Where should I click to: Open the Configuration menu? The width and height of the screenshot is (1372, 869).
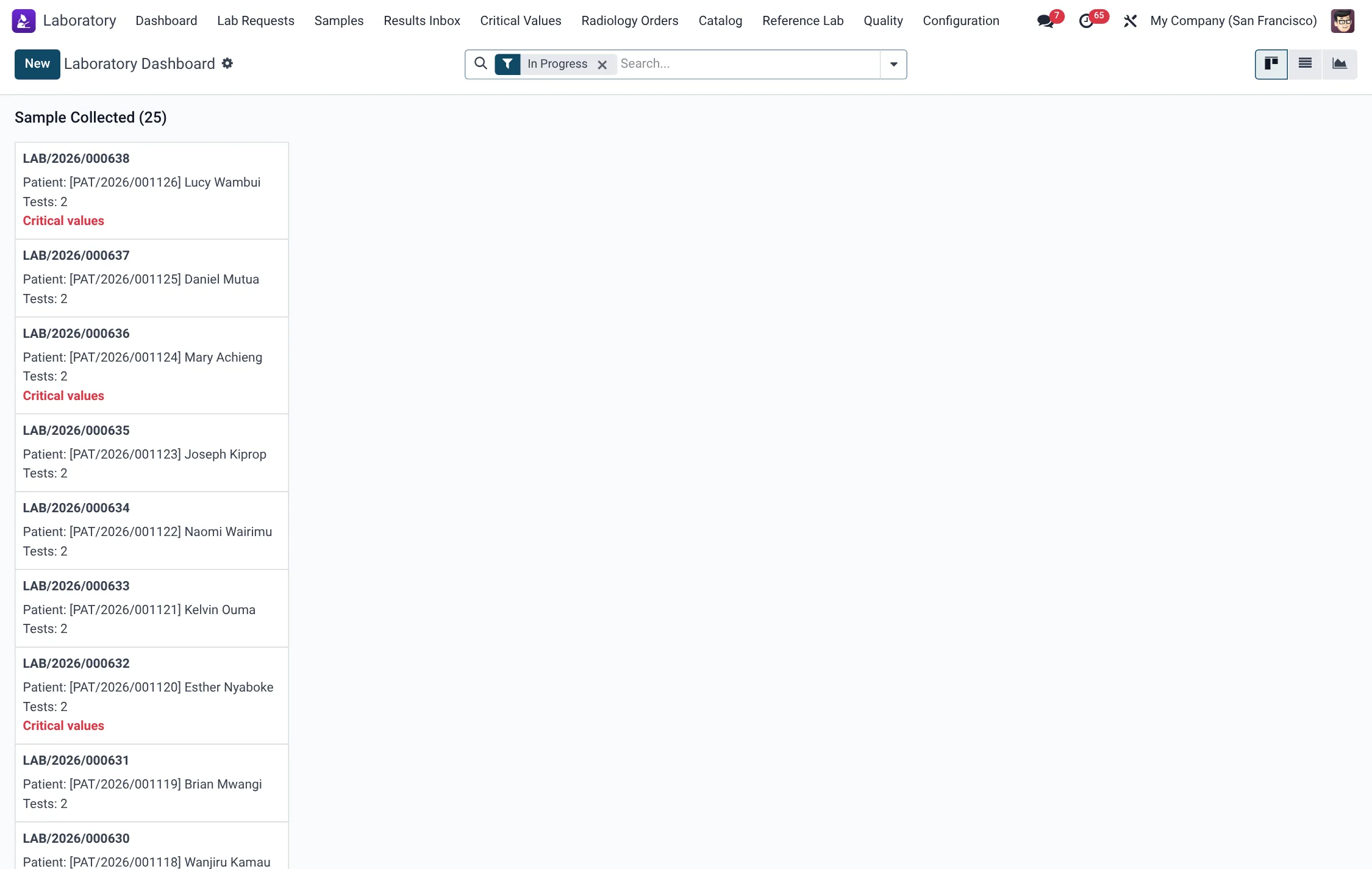(x=961, y=21)
